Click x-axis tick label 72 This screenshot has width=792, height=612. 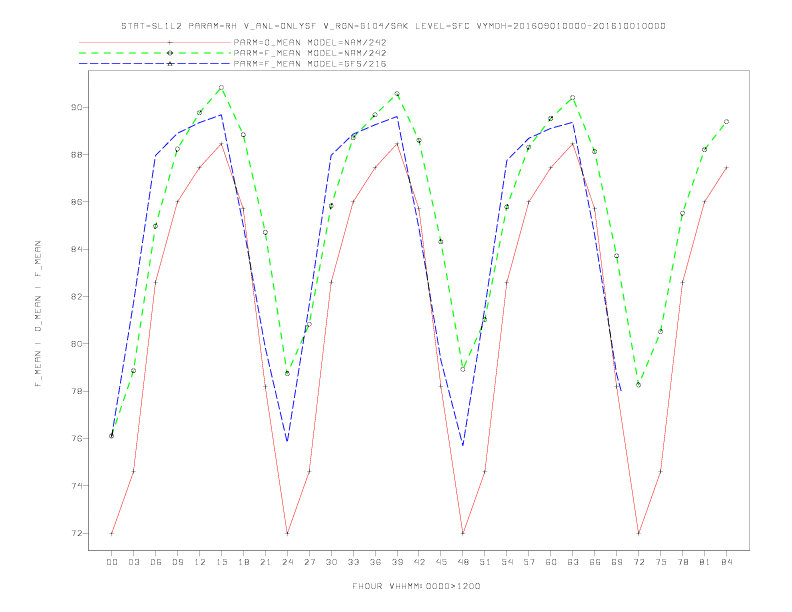pyautogui.click(x=638, y=562)
